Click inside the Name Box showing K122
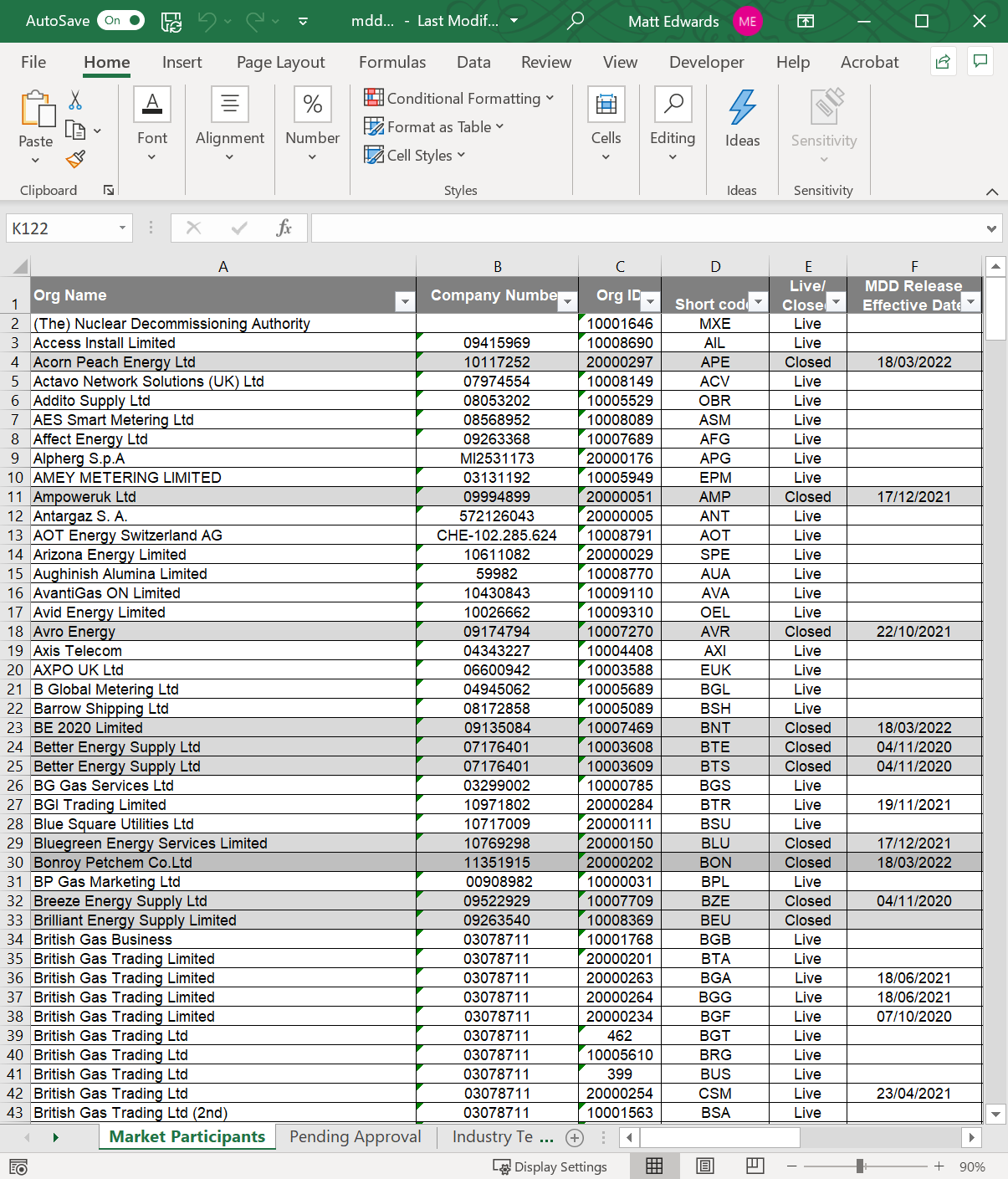This screenshot has height=1179, width=1008. 63,227
